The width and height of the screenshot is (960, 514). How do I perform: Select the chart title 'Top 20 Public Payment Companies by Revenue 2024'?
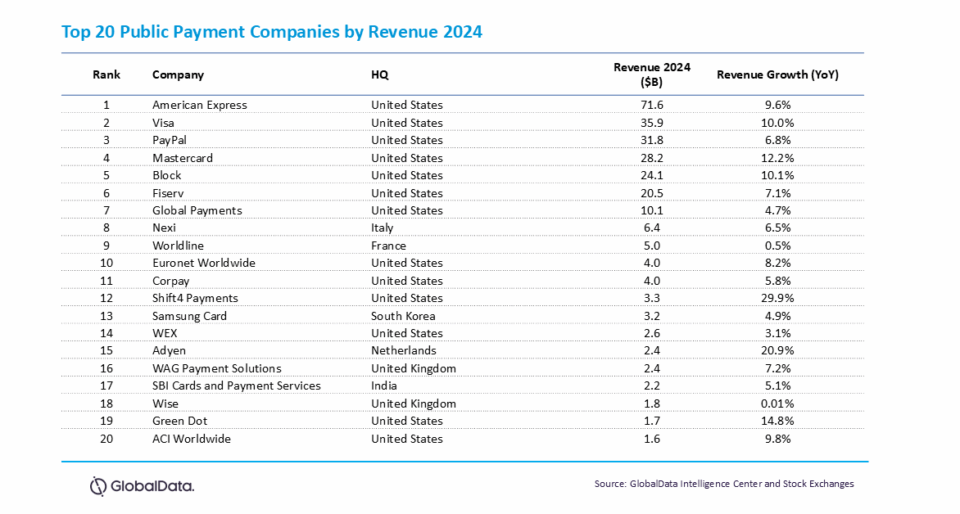pyautogui.click(x=272, y=32)
